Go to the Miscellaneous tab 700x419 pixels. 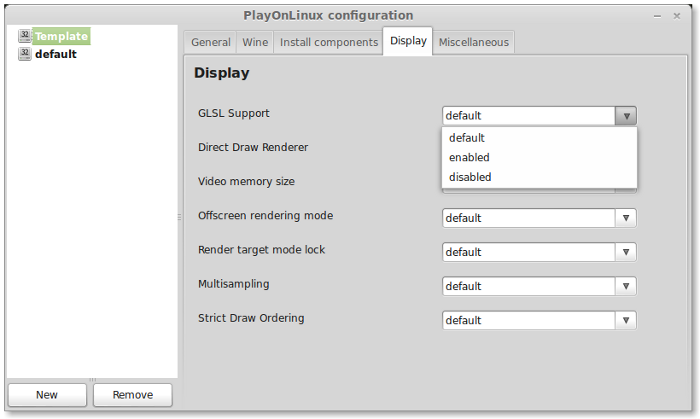coord(473,42)
